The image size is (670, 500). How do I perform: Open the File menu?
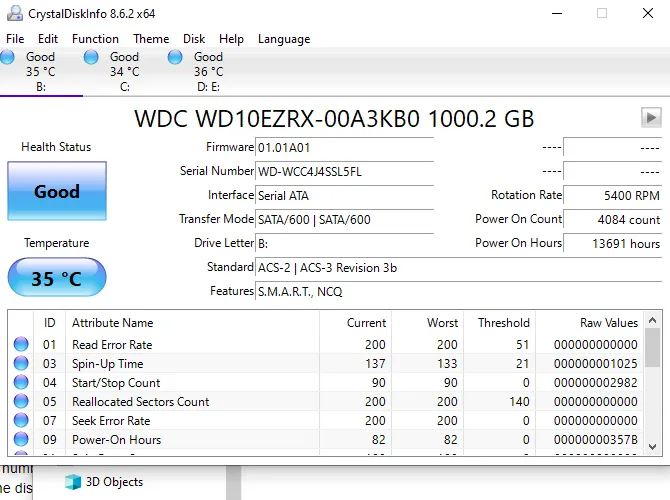click(15, 39)
